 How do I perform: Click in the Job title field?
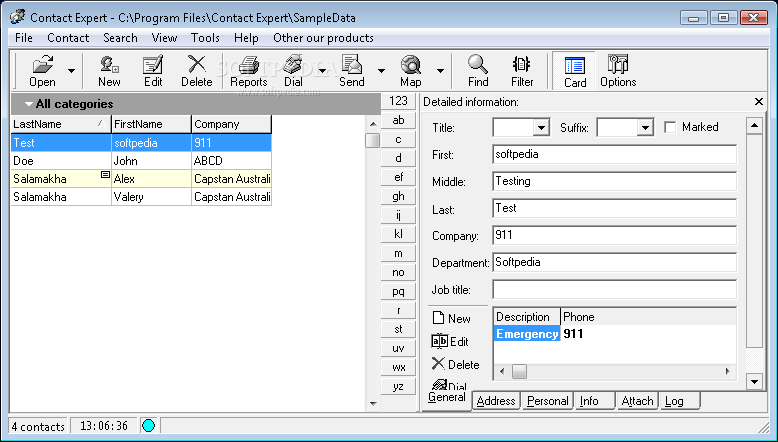point(614,290)
